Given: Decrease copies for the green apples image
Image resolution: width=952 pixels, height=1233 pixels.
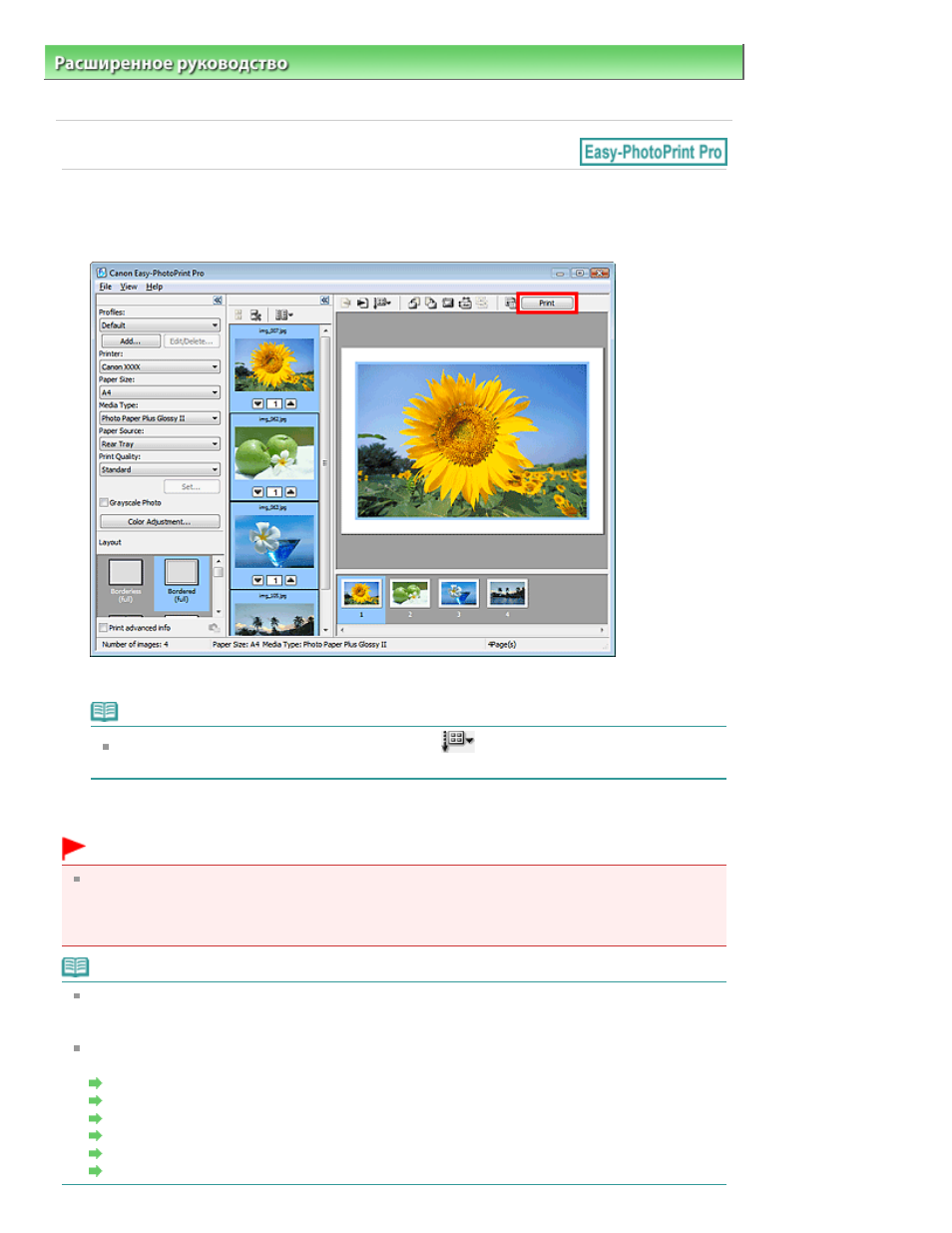Looking at the screenshot, I should click(x=257, y=491).
